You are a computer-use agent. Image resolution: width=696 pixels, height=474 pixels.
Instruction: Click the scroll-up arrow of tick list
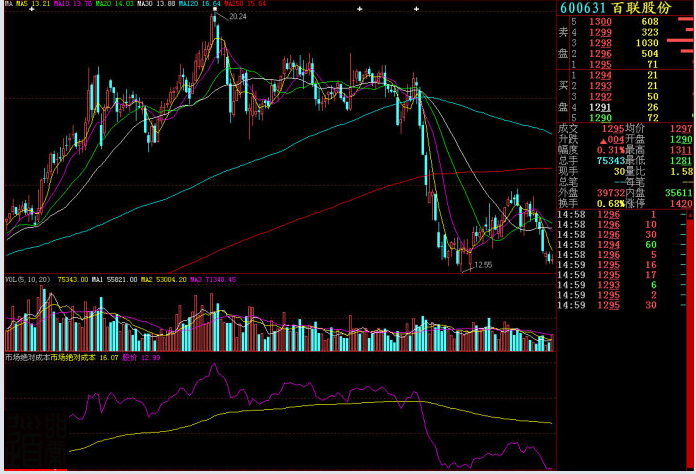click(x=690, y=215)
